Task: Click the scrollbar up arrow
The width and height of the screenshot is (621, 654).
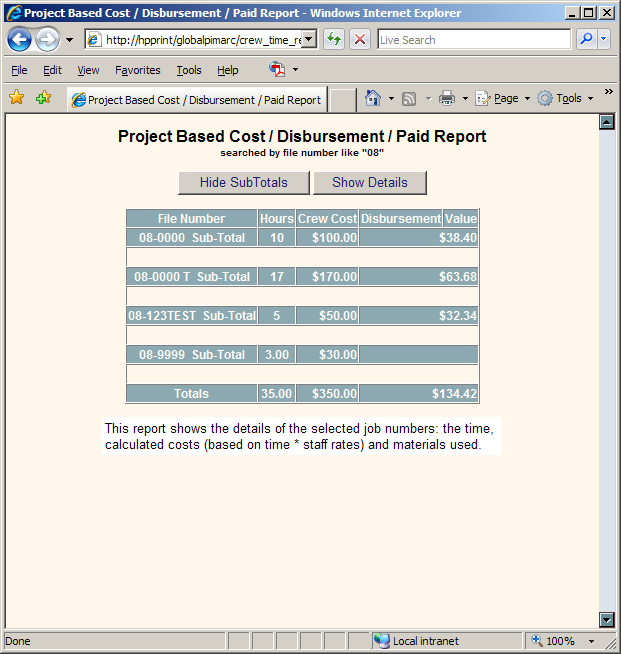Action: 607,122
